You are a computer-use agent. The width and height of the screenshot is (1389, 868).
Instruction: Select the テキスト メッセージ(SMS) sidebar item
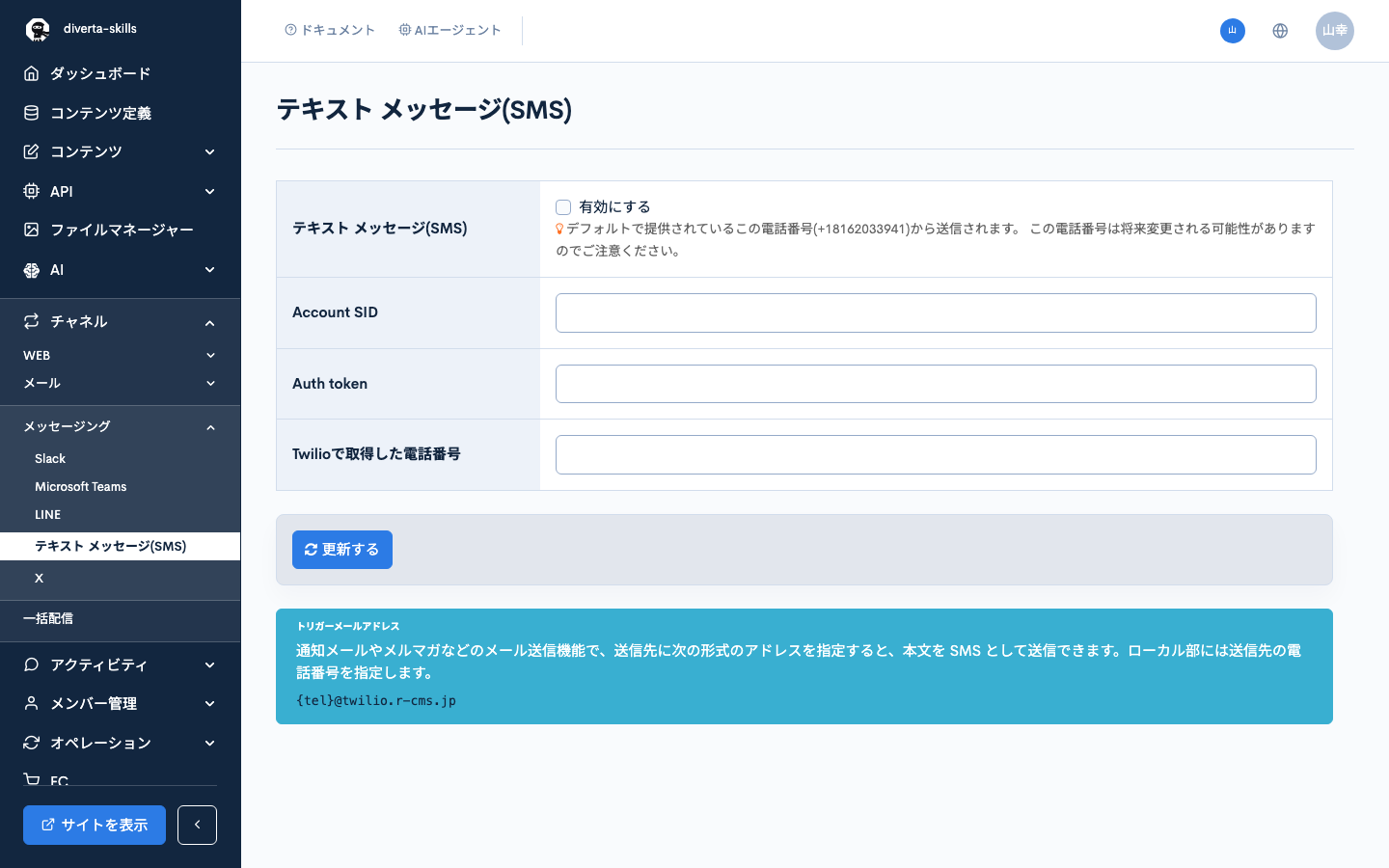120,546
